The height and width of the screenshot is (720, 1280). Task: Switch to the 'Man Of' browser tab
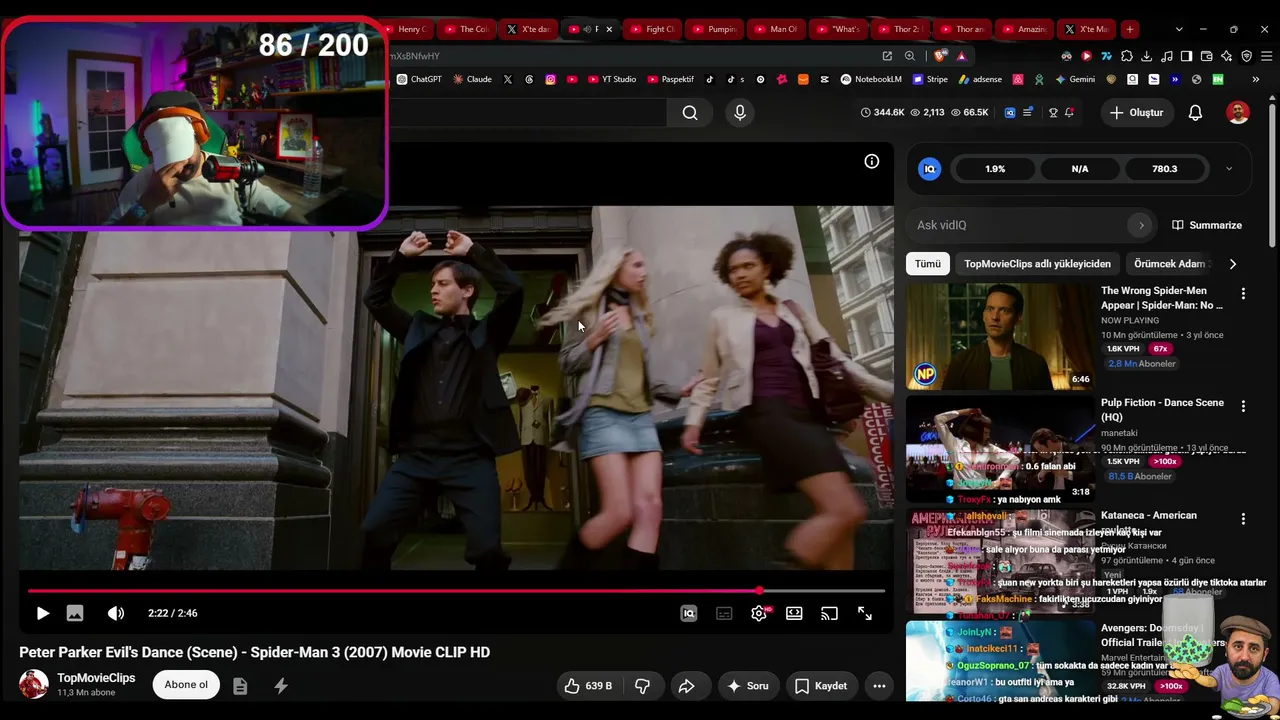click(x=776, y=29)
